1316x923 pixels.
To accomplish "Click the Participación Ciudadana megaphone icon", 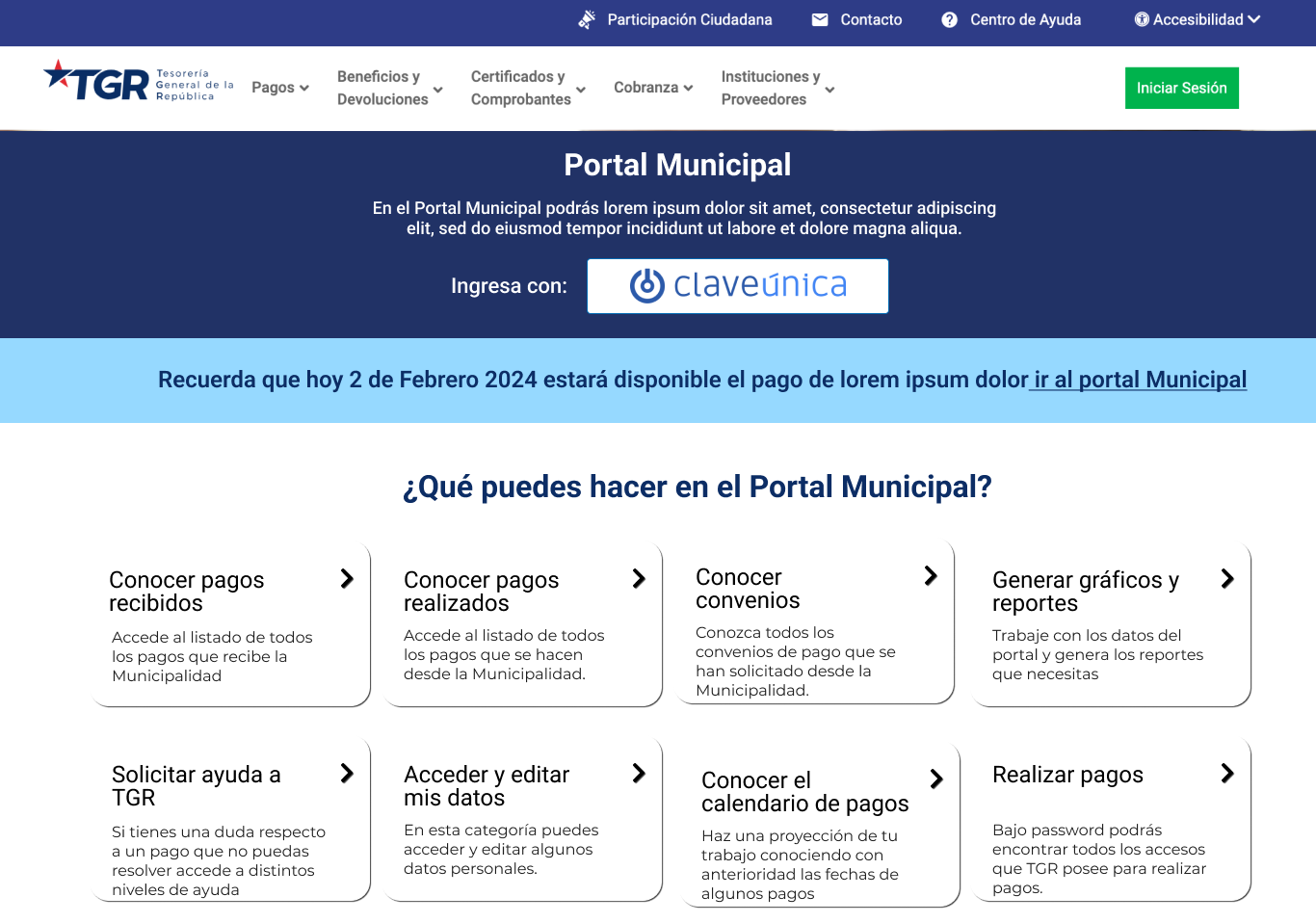I will coord(587,19).
